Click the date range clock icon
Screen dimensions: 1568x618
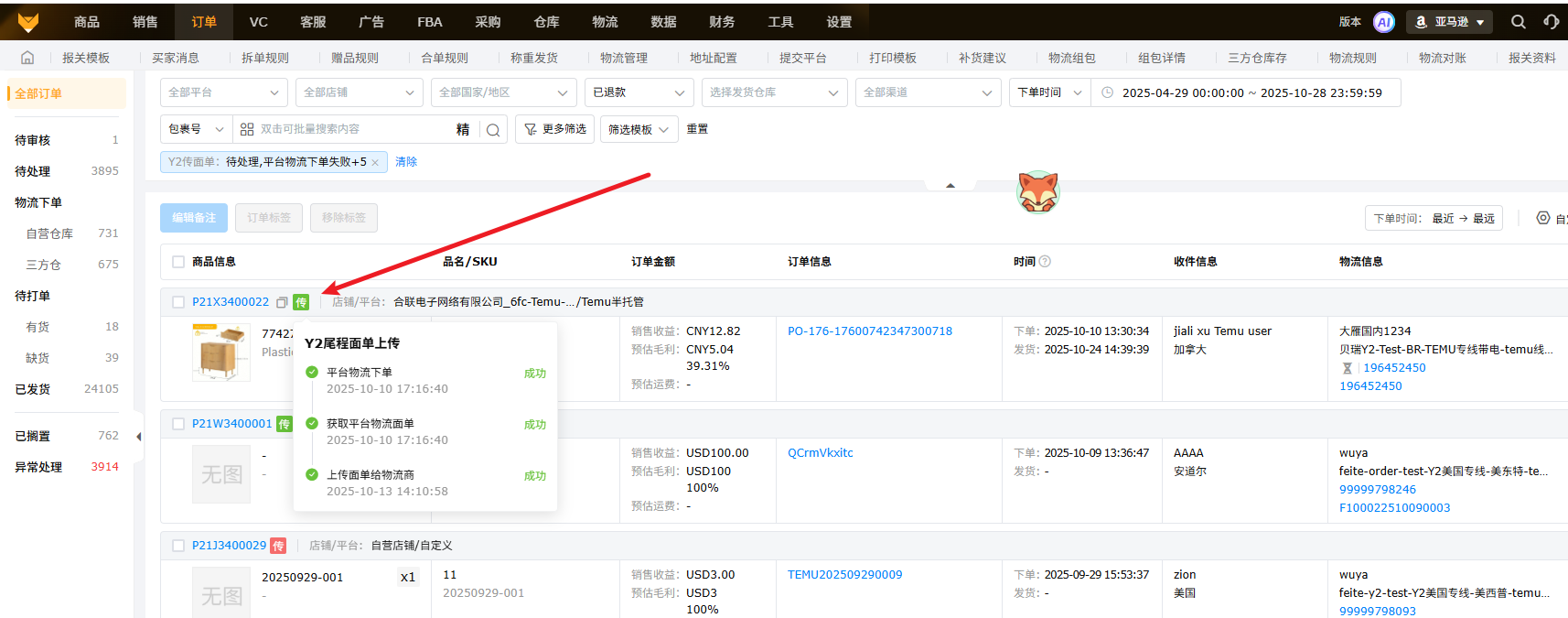[x=1107, y=92]
